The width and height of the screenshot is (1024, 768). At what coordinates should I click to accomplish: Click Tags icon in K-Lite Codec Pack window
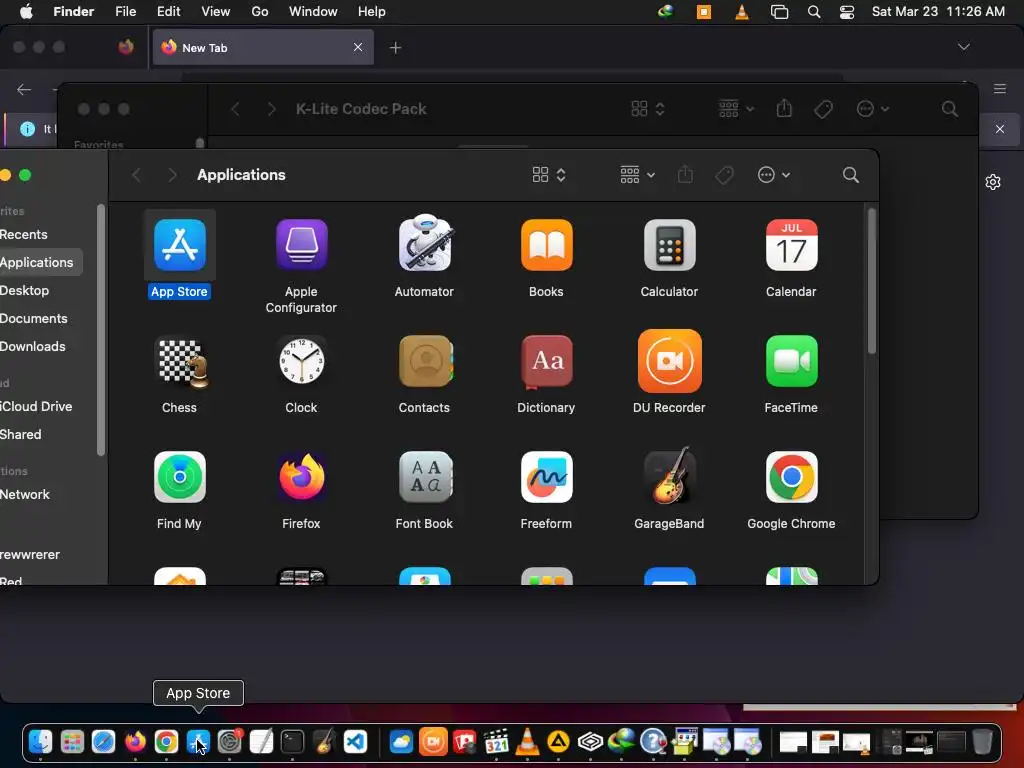[824, 109]
